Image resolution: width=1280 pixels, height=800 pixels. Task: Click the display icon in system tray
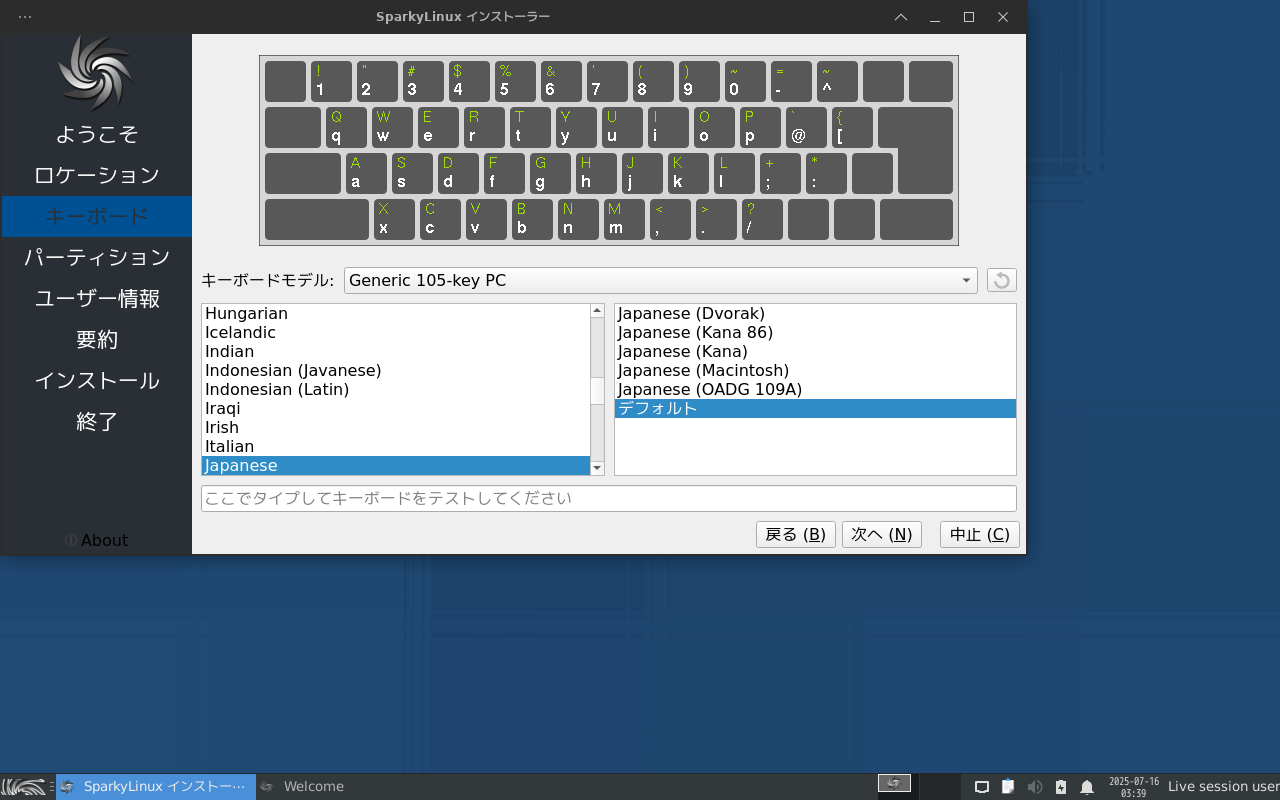(x=982, y=787)
